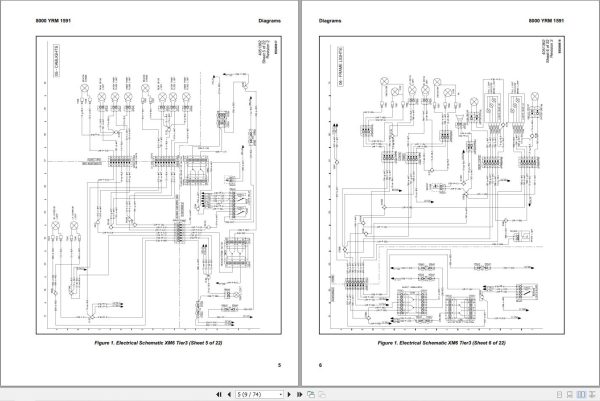Screen dimensions: 600x401
Task: Click the greyed-out next view icon
Action: coord(322,394)
